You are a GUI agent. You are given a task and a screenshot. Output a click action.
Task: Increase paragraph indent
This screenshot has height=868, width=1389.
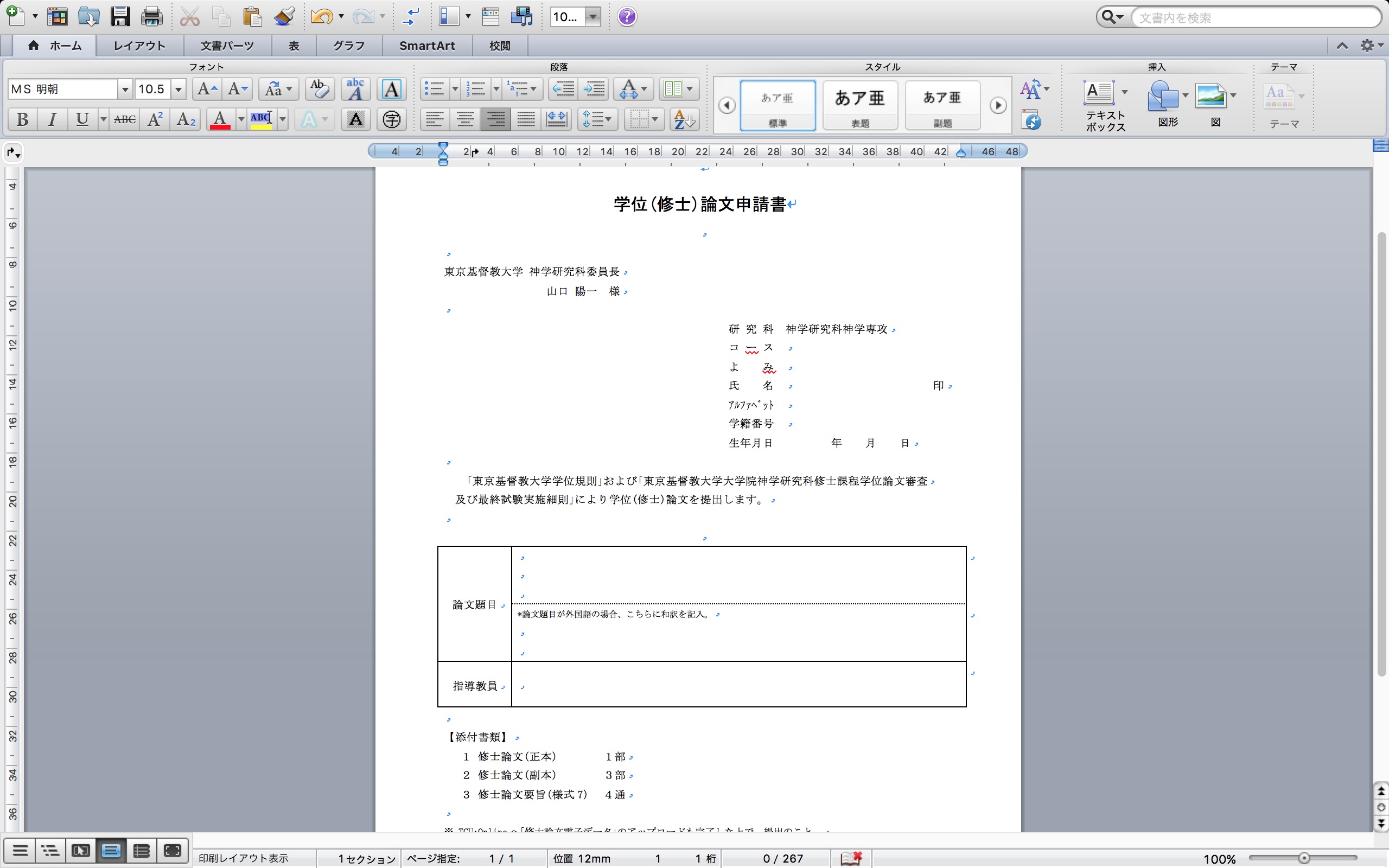point(594,89)
